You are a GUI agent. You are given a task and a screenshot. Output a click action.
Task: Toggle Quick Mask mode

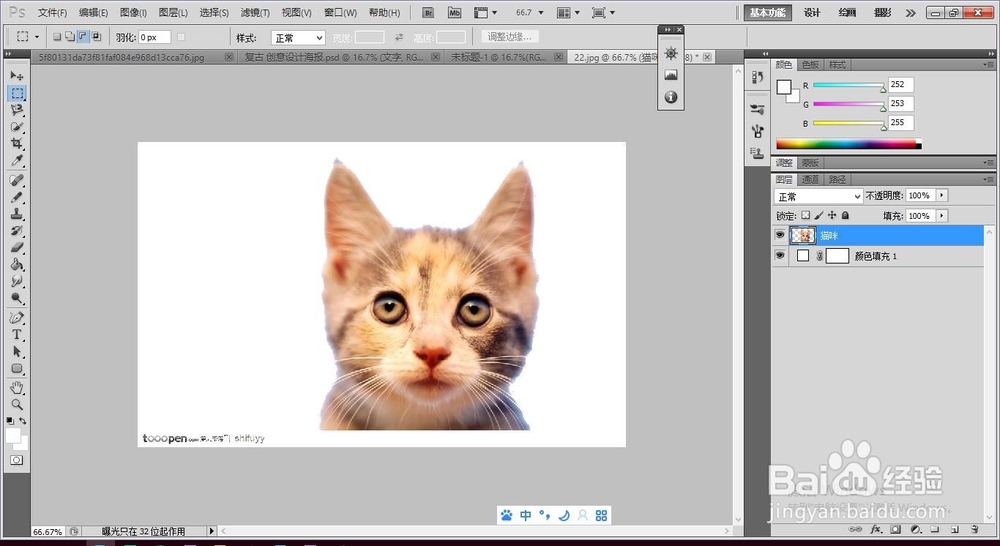click(17, 460)
